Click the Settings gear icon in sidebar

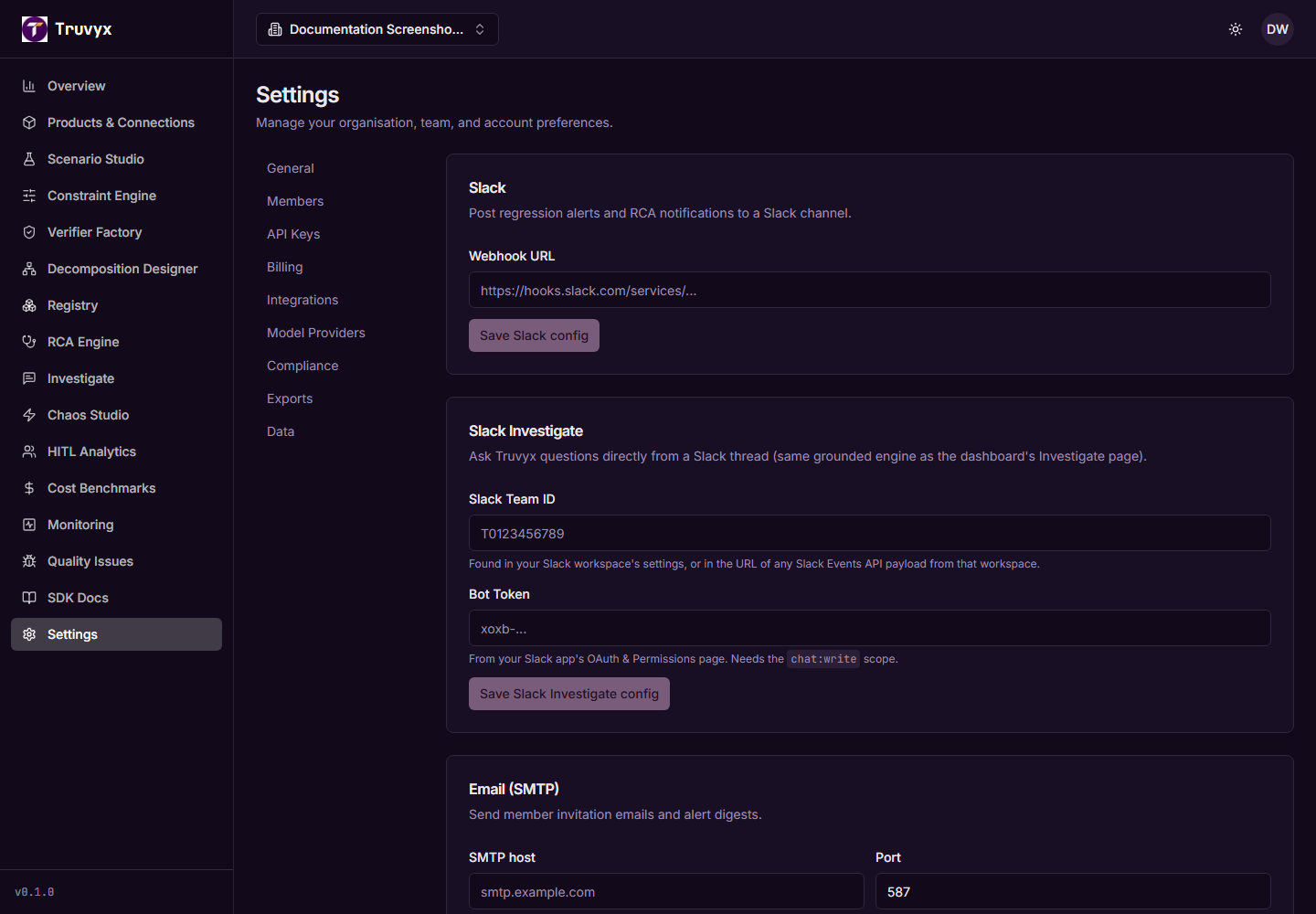[x=29, y=634]
